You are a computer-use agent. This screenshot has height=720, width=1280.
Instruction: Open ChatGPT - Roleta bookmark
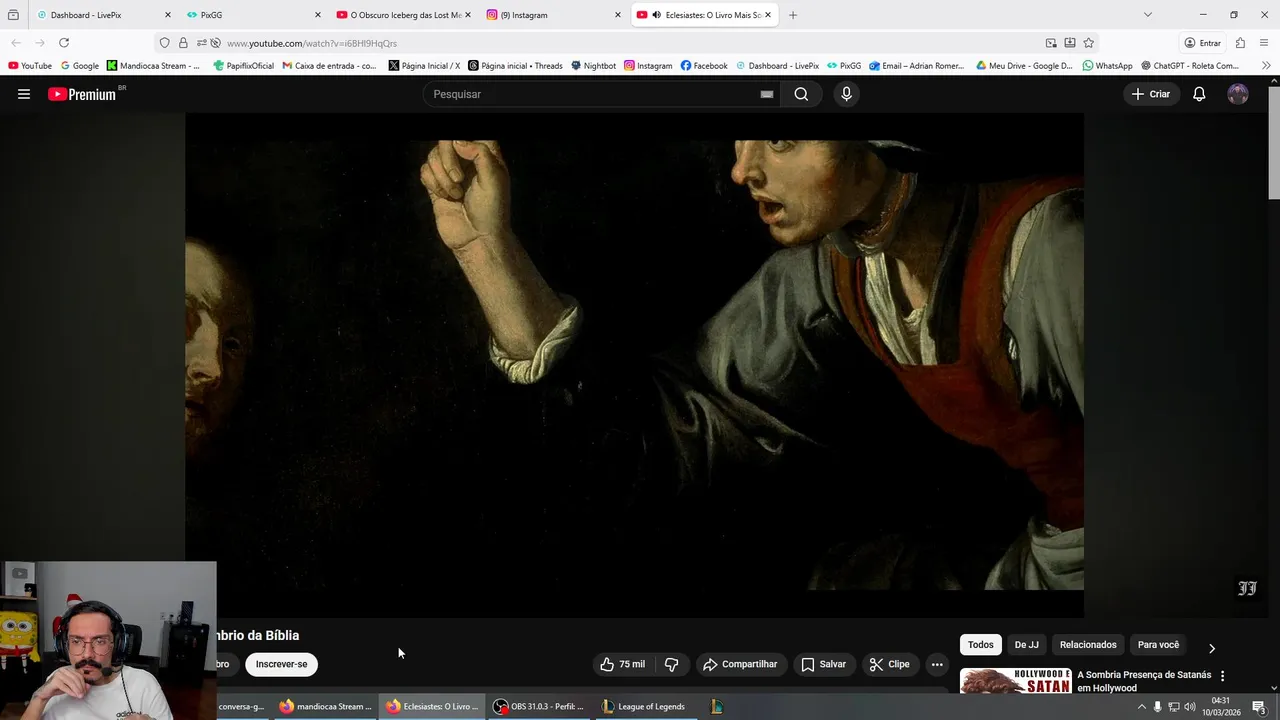pyautogui.click(x=1190, y=66)
